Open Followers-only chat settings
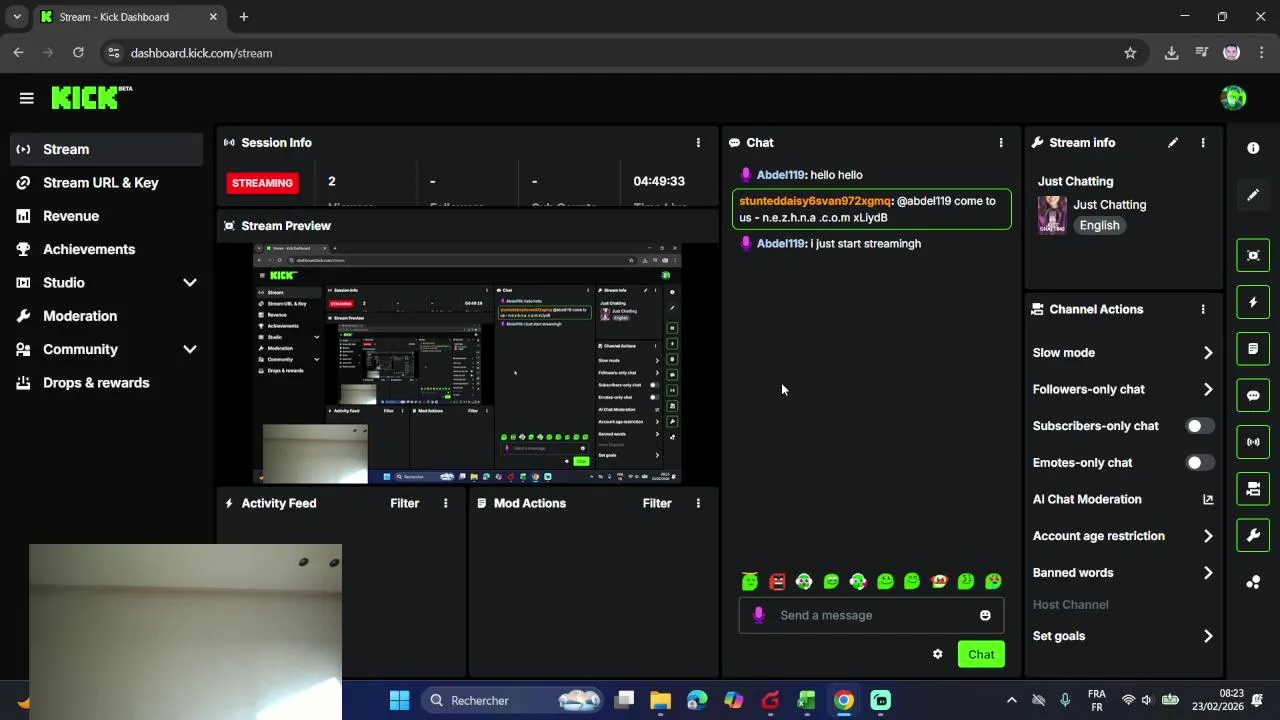This screenshot has height=720, width=1280. tap(1123, 389)
